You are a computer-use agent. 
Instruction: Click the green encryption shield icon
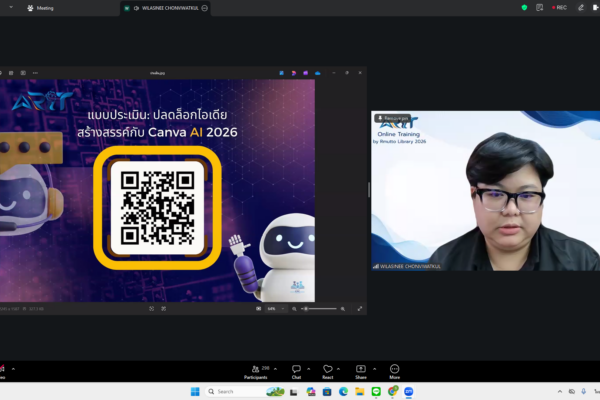(x=524, y=8)
